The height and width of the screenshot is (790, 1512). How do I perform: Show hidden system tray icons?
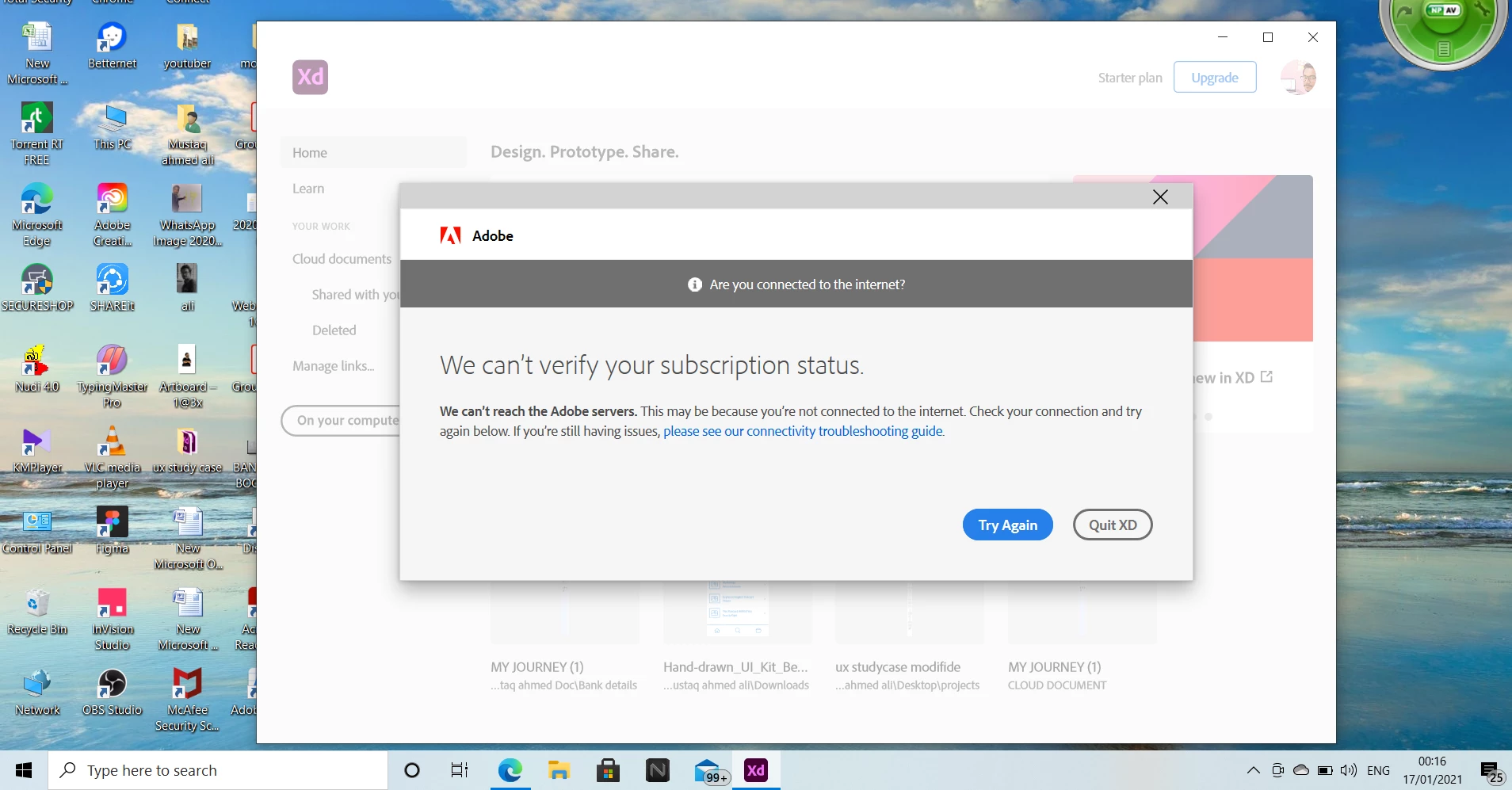[1254, 770]
